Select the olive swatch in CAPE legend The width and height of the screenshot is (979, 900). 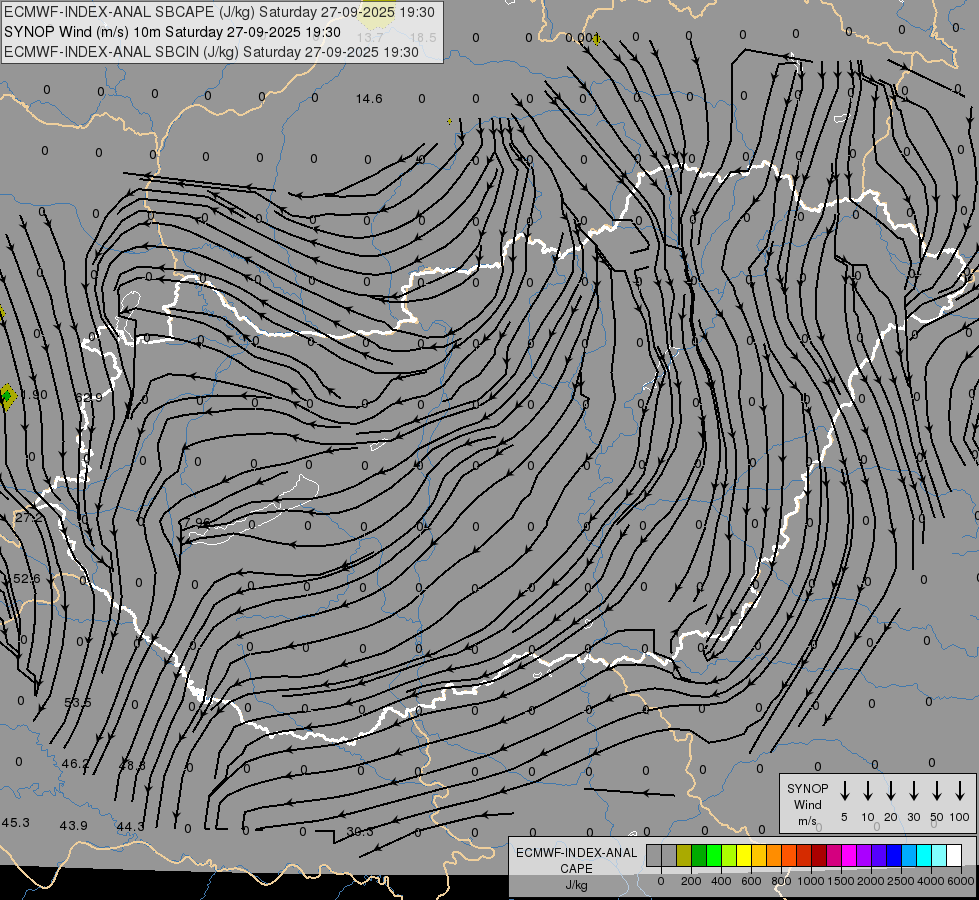[x=684, y=855]
